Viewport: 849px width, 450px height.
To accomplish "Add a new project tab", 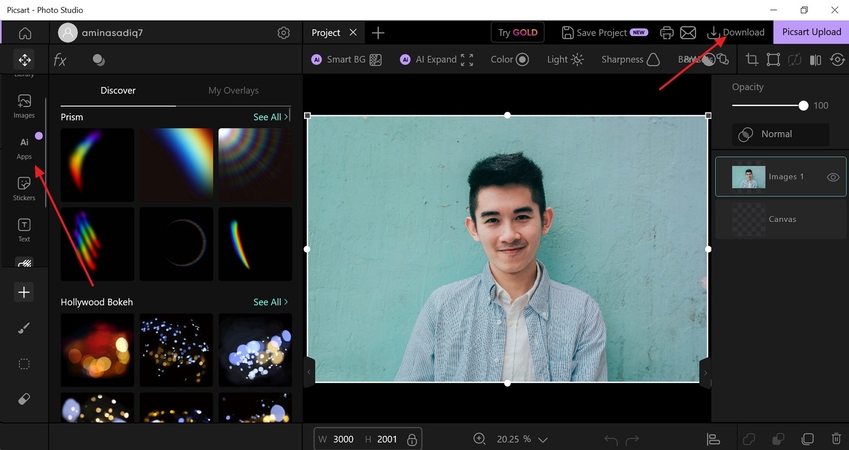I will 378,33.
